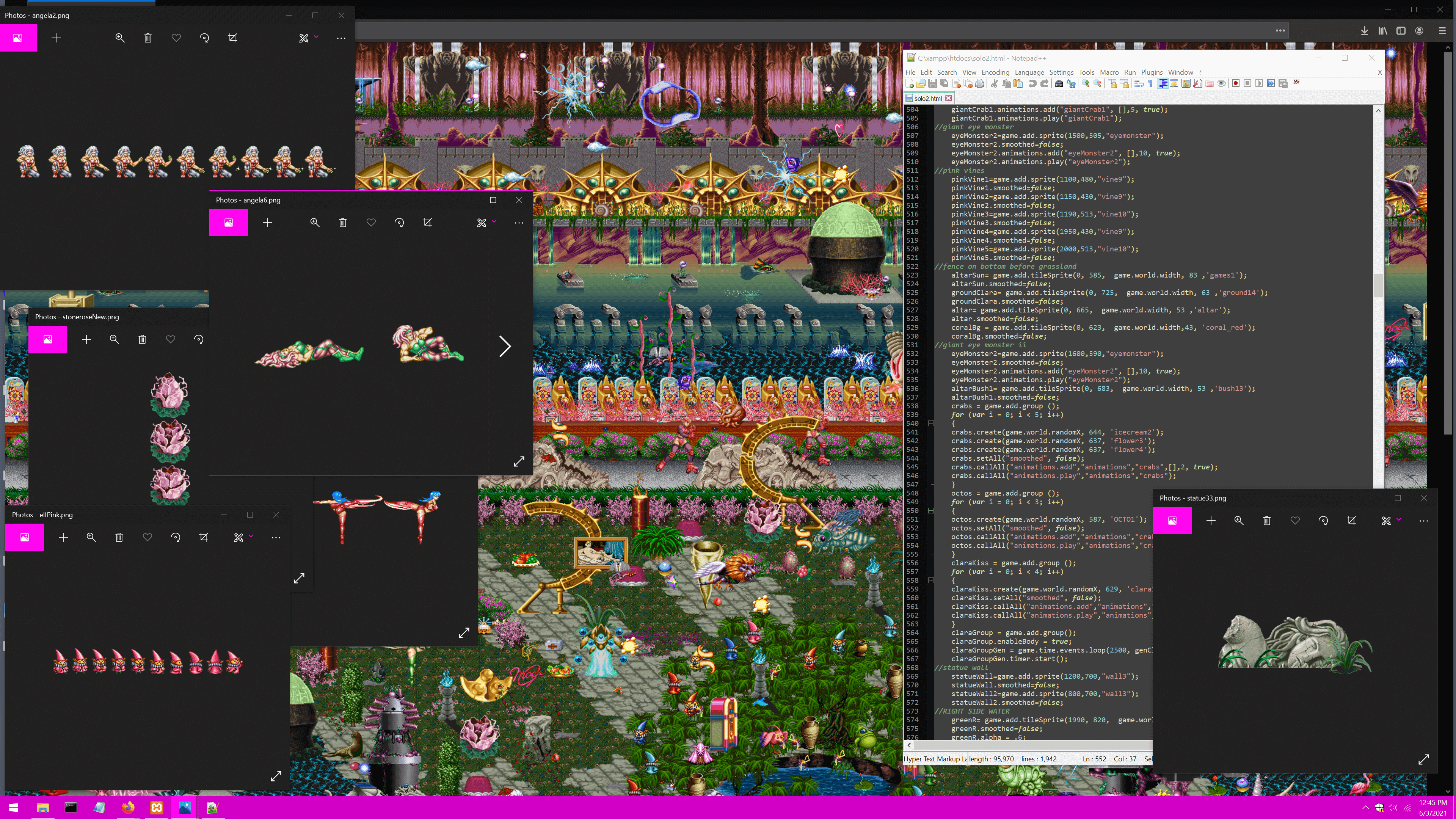
Task: Toggle Synchronize Vertical Scrolling icon
Action: pos(1112,84)
